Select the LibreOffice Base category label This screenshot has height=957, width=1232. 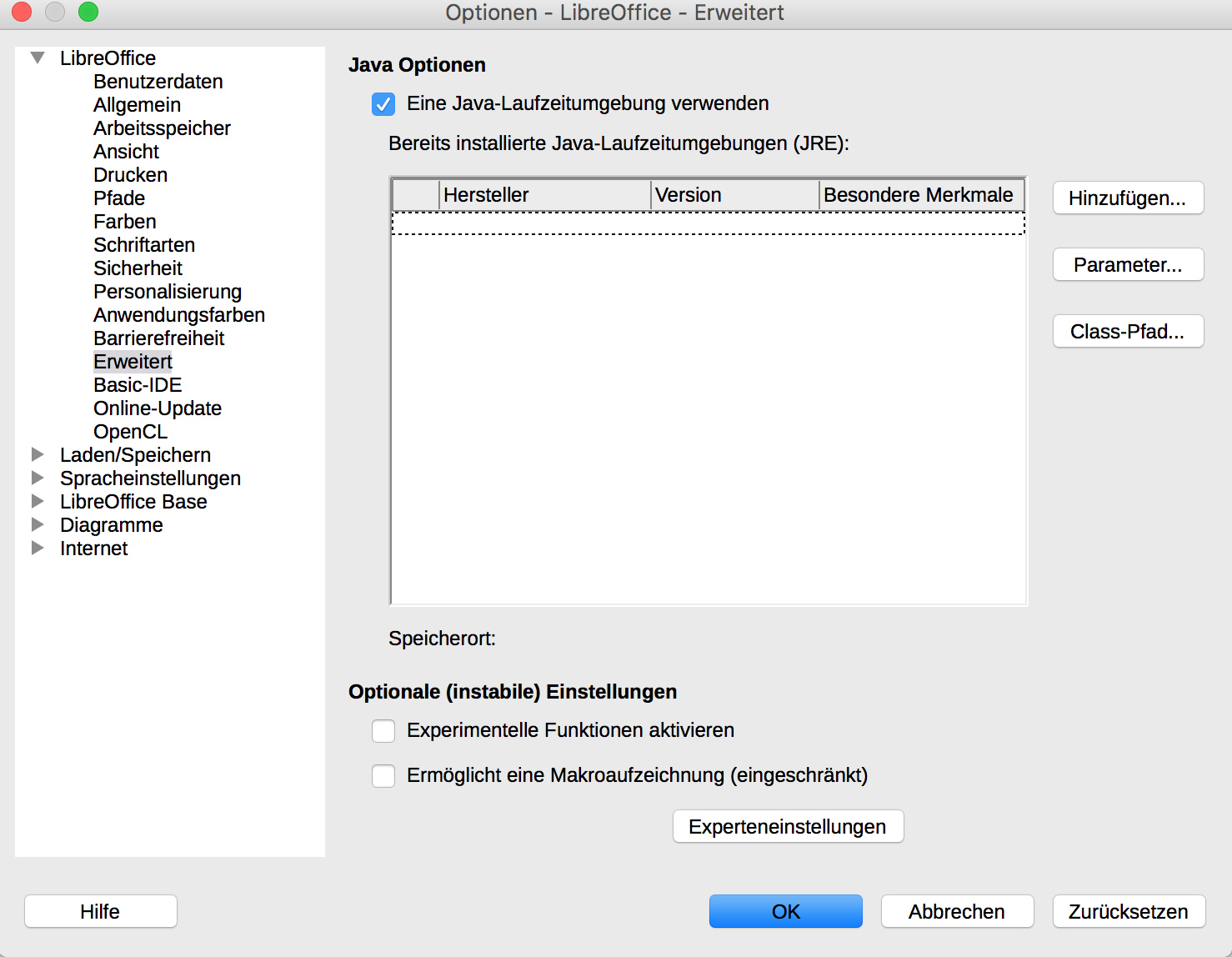coord(133,502)
